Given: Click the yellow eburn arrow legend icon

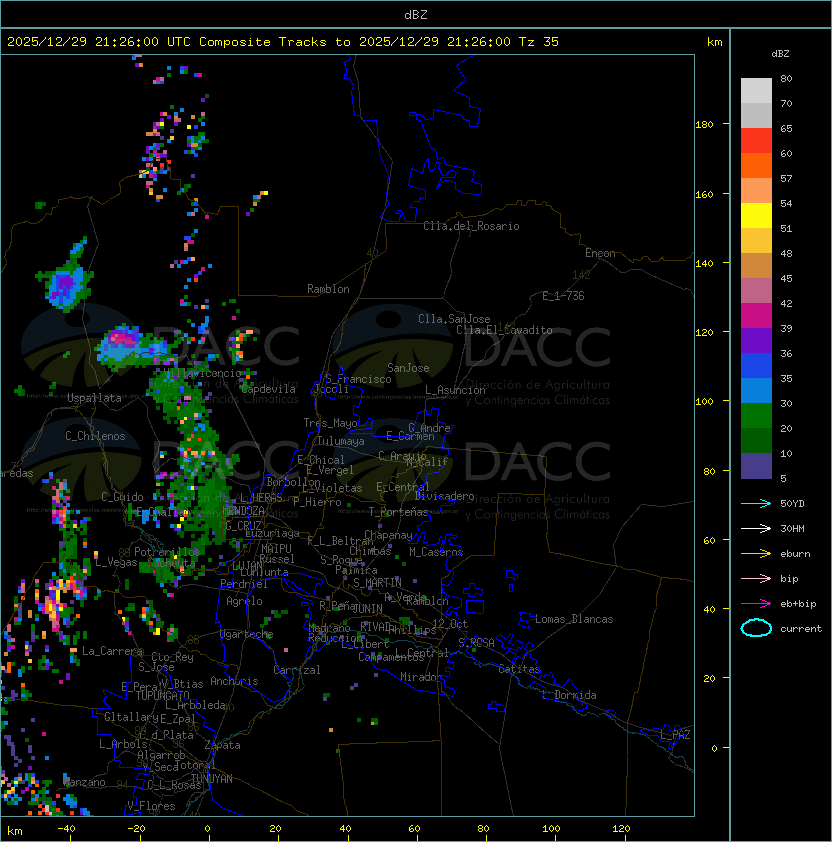Looking at the screenshot, I should click(x=756, y=554).
